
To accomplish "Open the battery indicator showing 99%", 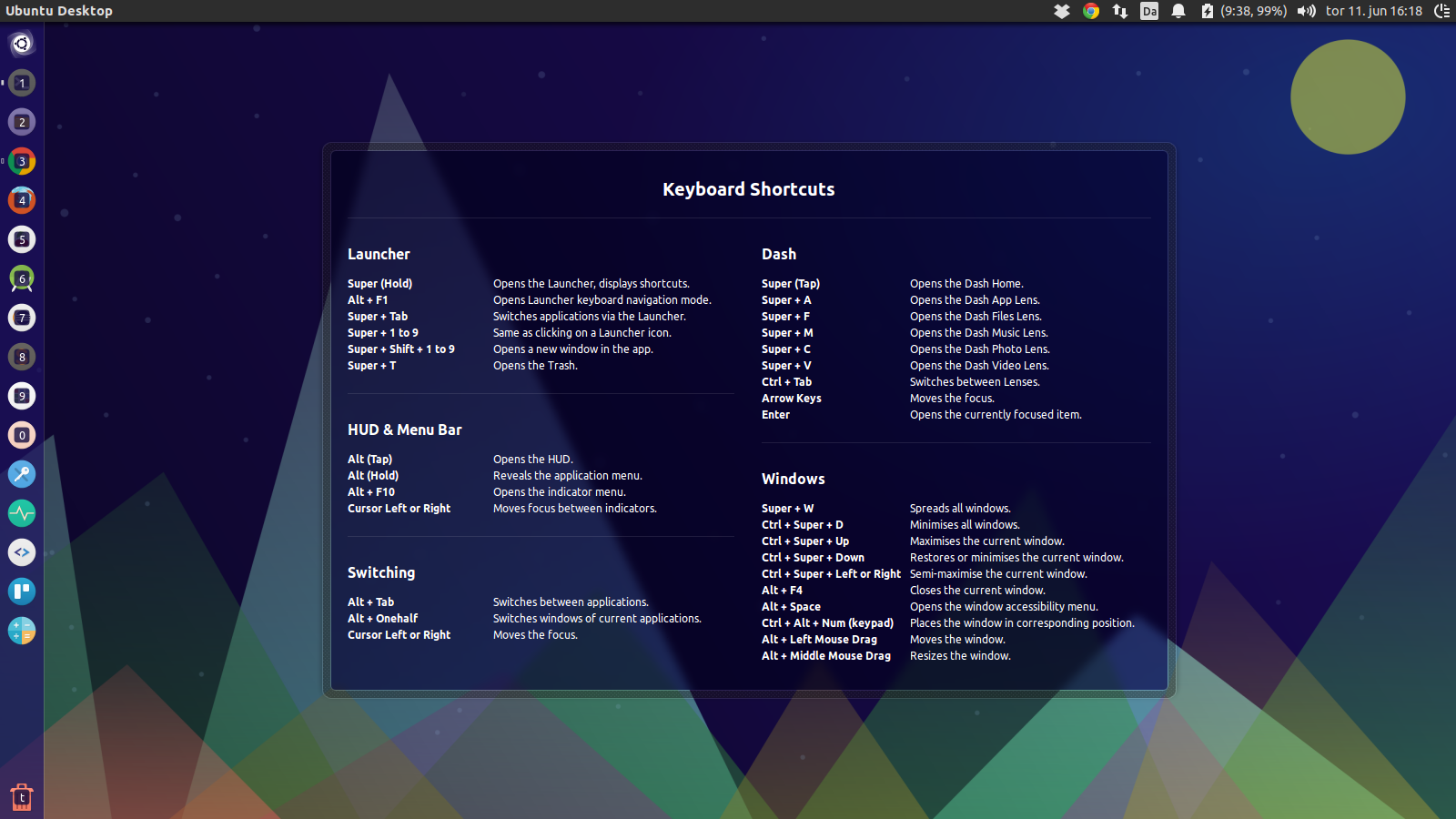I will (x=1244, y=11).
